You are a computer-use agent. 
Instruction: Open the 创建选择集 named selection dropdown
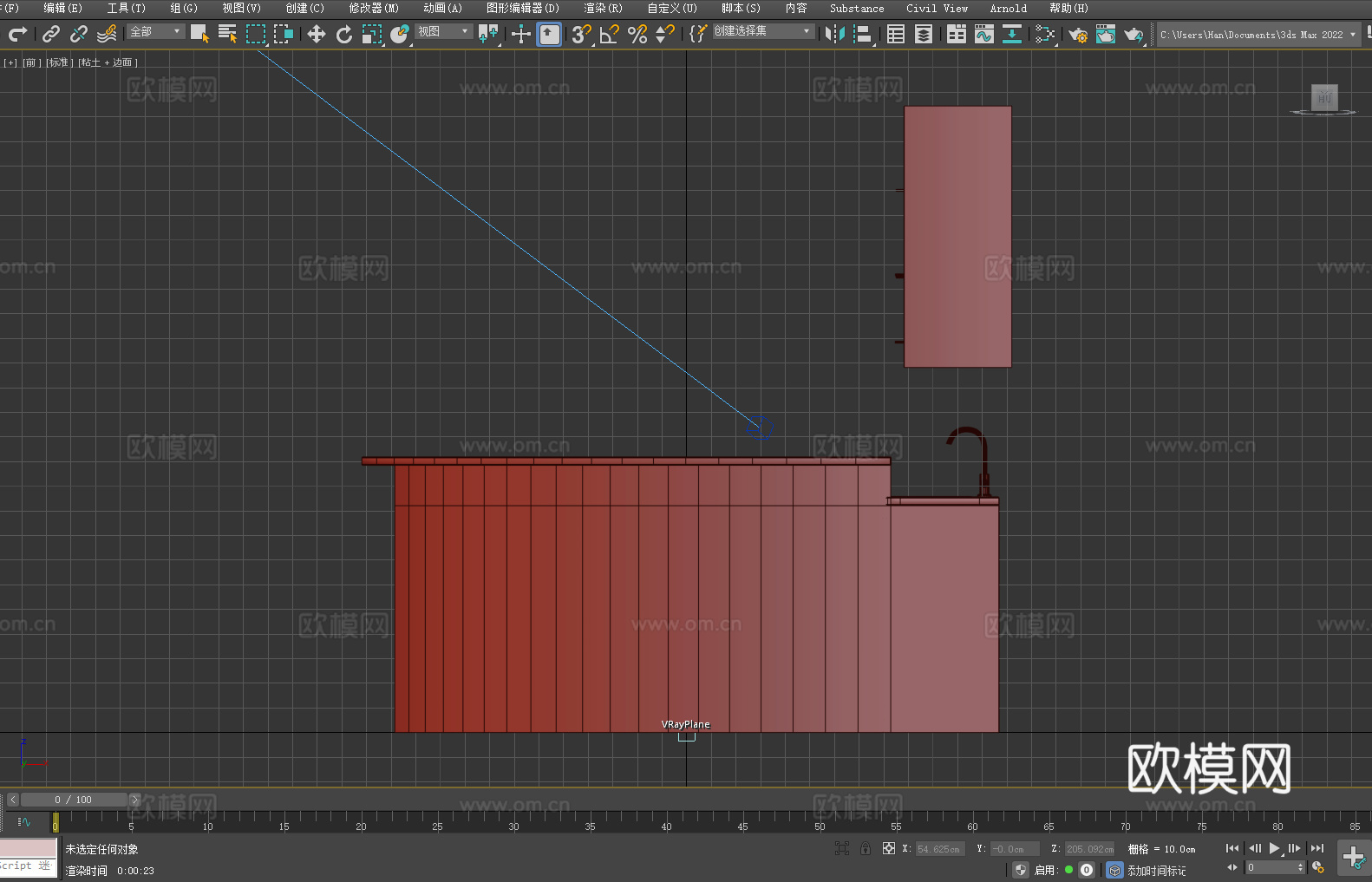(763, 31)
